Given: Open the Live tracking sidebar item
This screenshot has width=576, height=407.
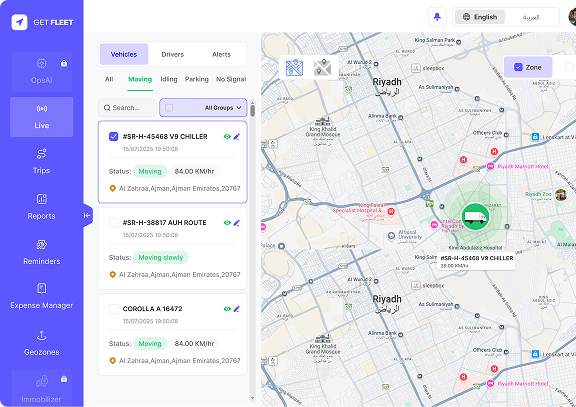Looking at the screenshot, I should pos(42,117).
